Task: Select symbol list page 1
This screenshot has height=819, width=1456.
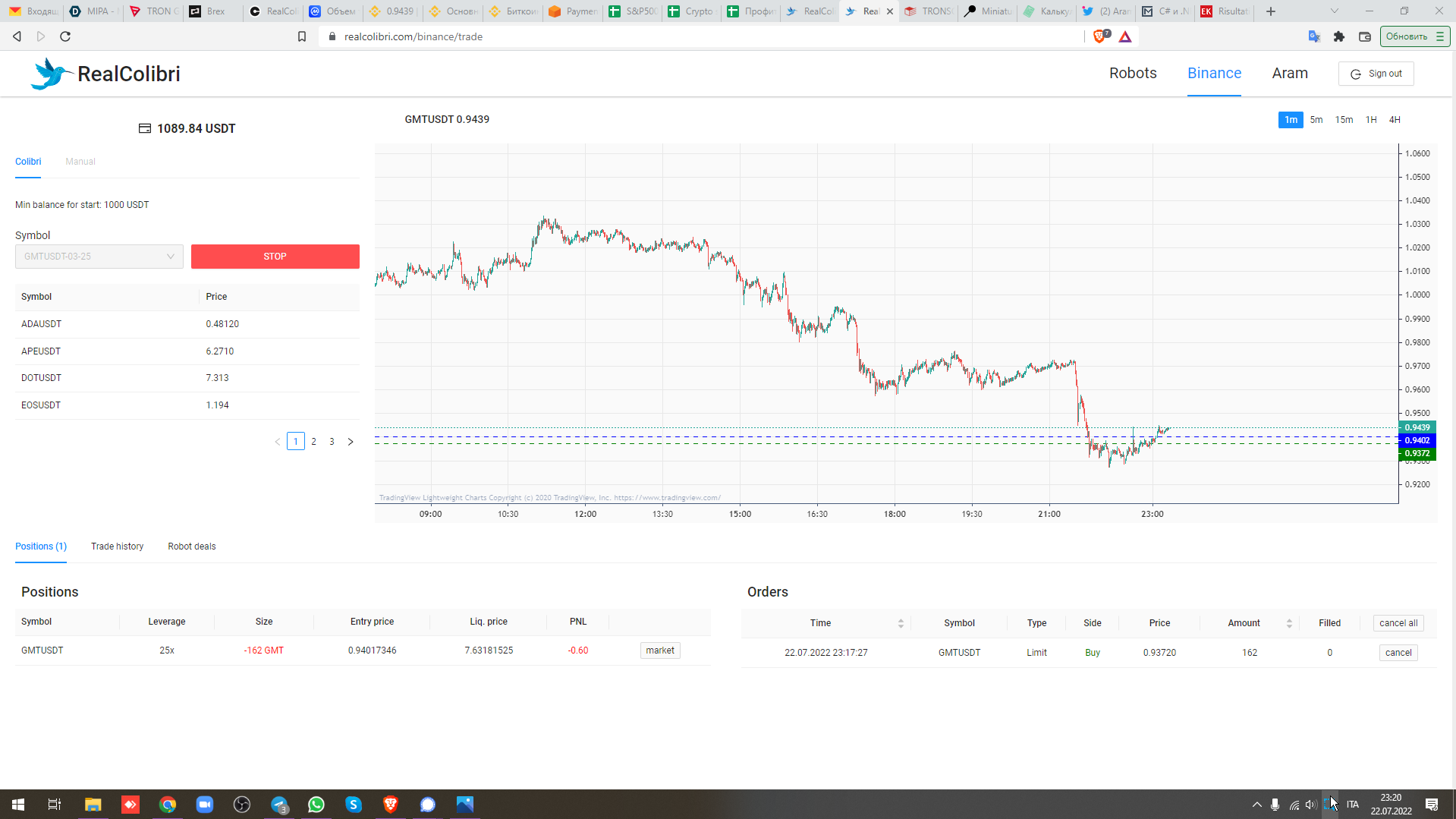Action: [296, 442]
